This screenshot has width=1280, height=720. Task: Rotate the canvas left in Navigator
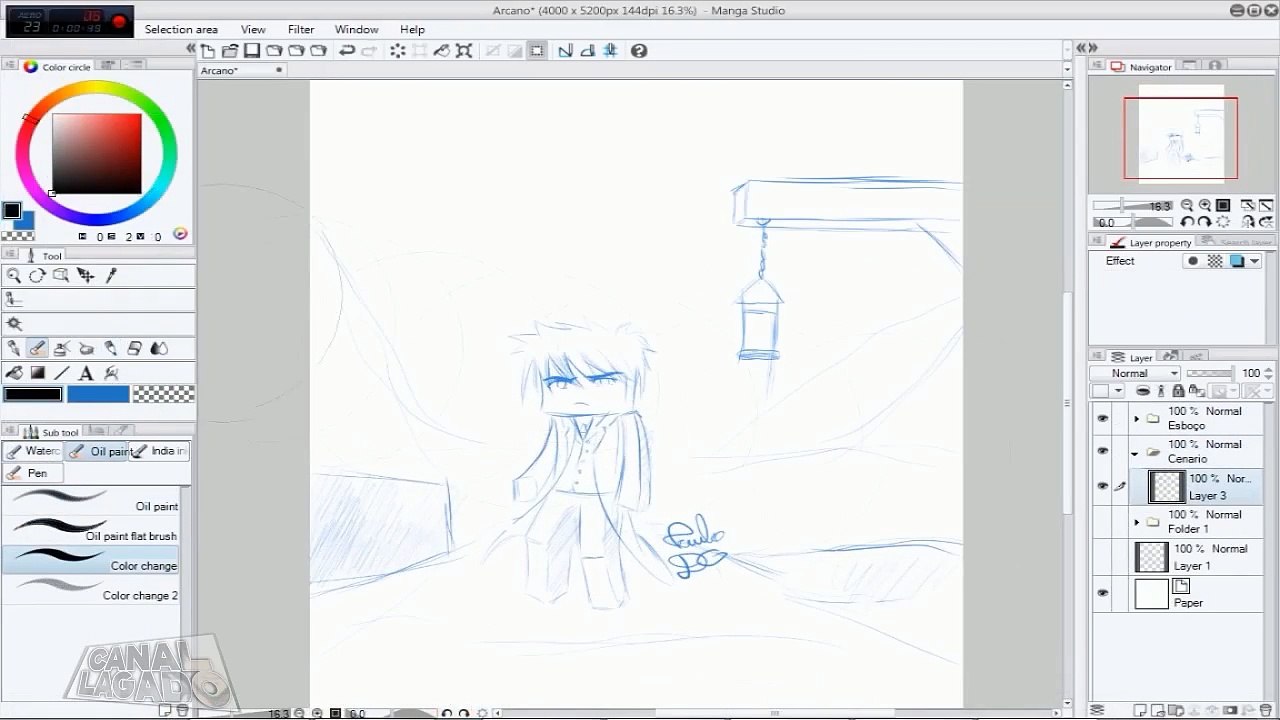pos(1187,222)
